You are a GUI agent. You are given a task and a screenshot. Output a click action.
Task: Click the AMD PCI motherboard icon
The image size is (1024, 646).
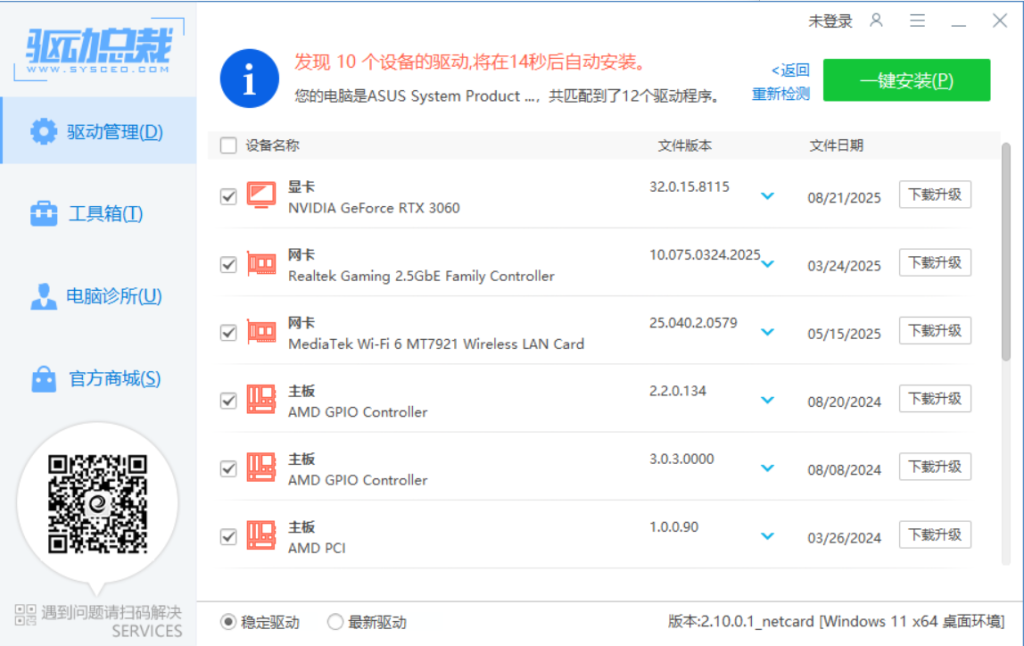coord(261,536)
